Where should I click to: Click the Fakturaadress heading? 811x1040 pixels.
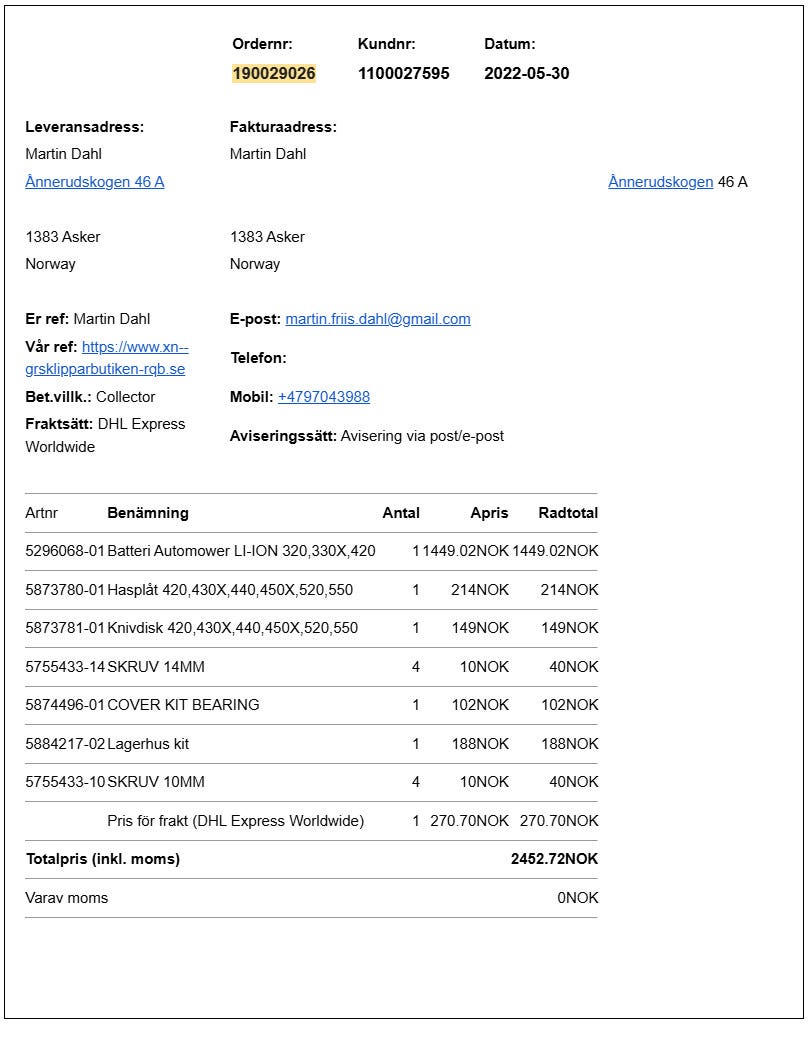[283, 127]
